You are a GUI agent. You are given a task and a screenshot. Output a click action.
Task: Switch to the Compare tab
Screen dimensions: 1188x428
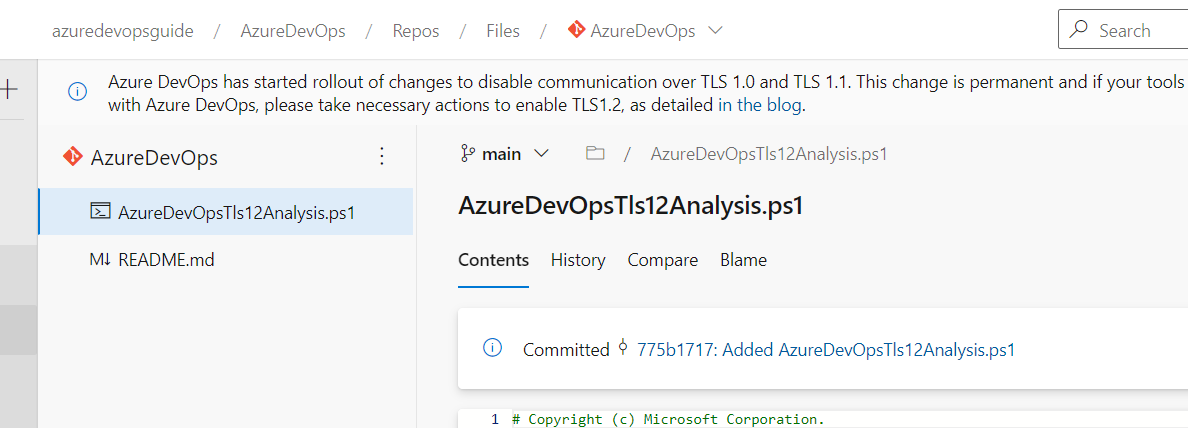(663, 261)
